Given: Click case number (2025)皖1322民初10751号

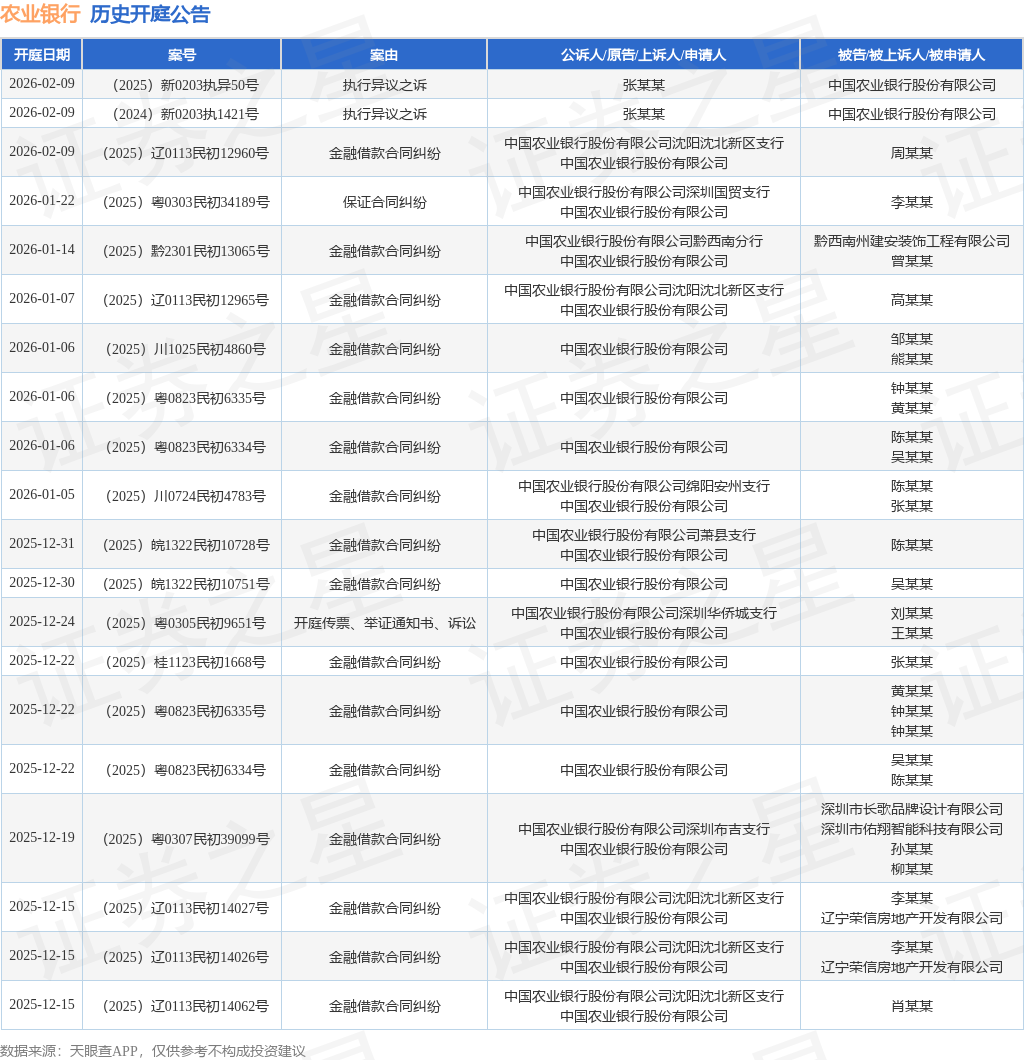Looking at the screenshot, I should pyautogui.click(x=182, y=584).
